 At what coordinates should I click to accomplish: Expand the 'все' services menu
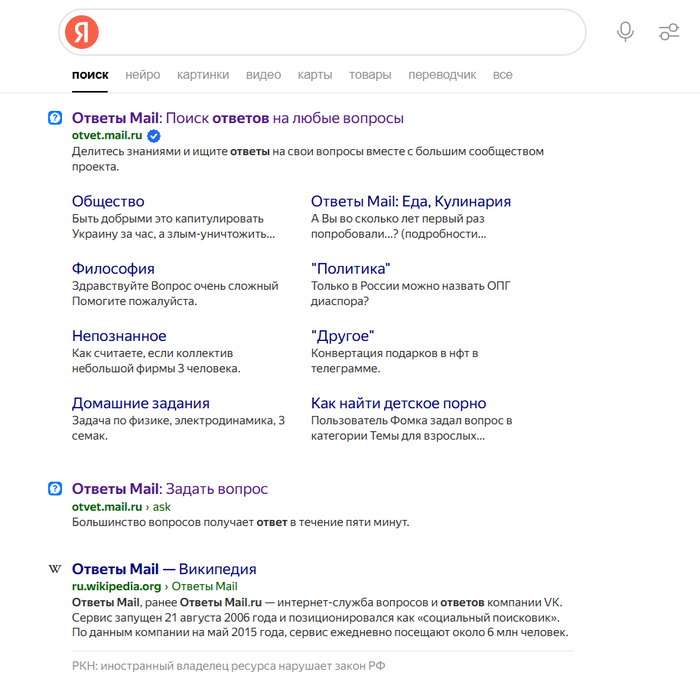coord(502,75)
